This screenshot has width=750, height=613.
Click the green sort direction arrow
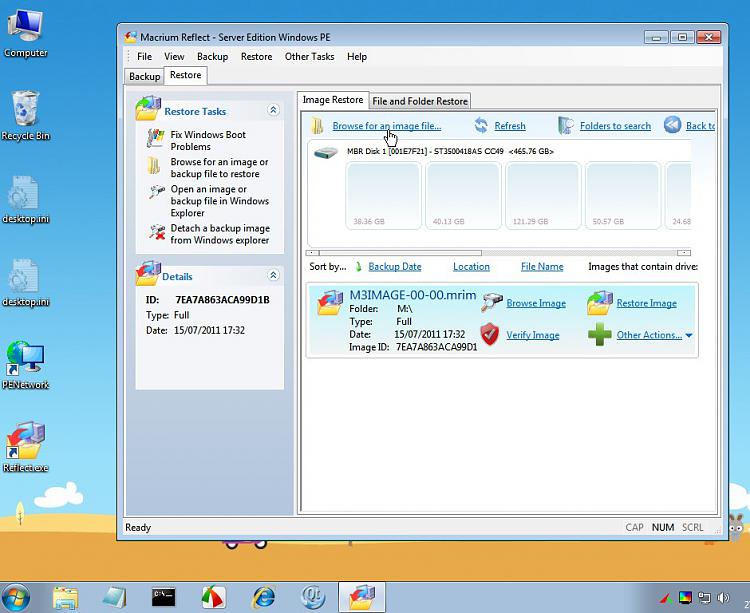pyautogui.click(x=358, y=267)
